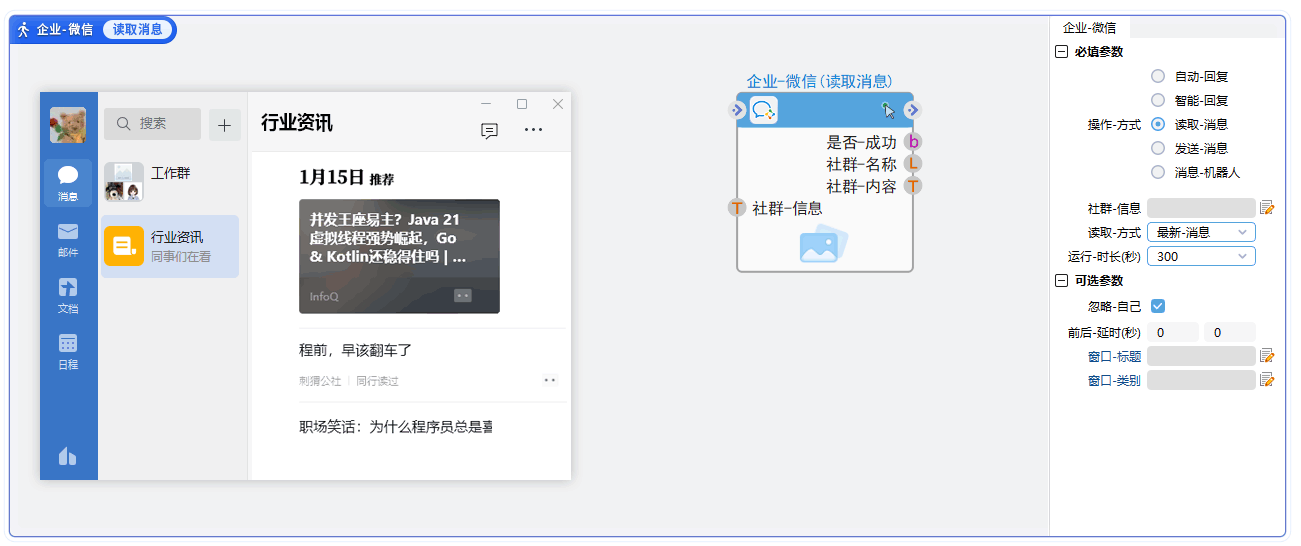
Task: Click the 窗口-标题 label link
Action: pos(1114,356)
